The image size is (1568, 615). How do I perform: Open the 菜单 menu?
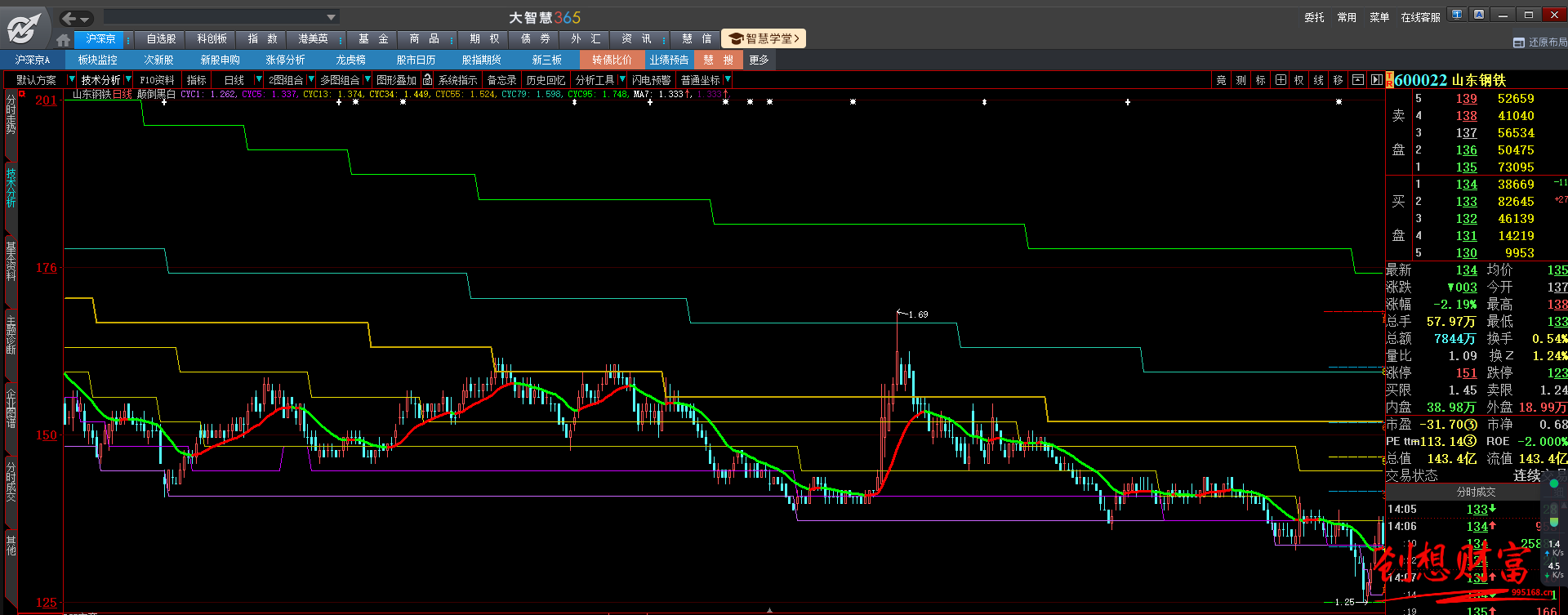click(1379, 17)
